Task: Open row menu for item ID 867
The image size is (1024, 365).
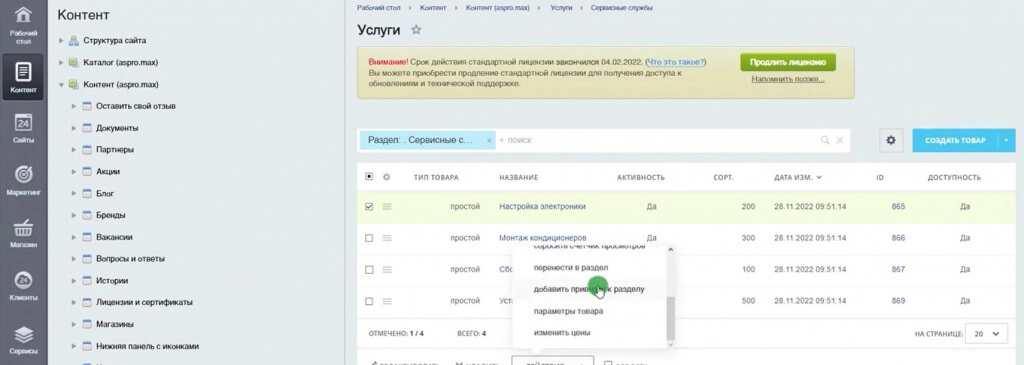Action: [387, 270]
